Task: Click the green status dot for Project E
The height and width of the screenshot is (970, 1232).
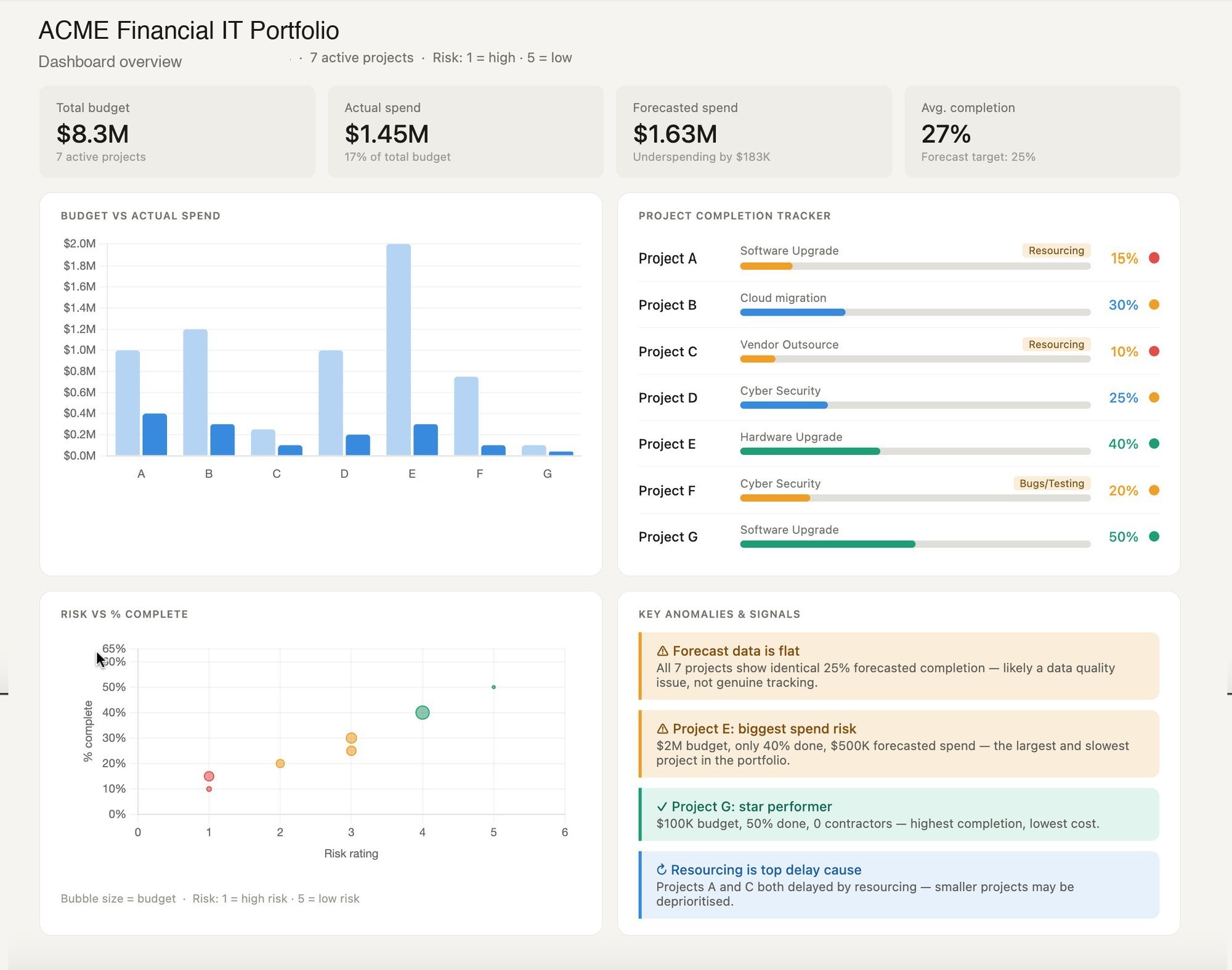Action: [1154, 444]
